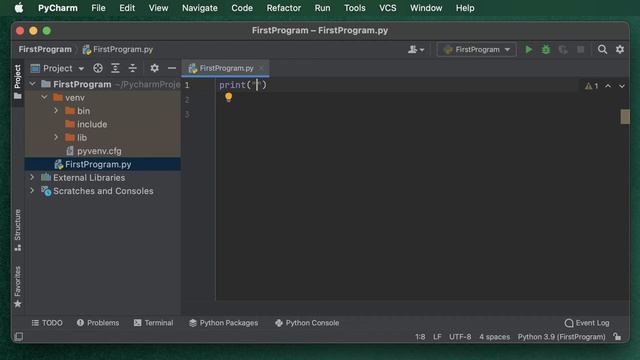Toggle the Project side tool window tab

pyautogui.click(x=18, y=82)
